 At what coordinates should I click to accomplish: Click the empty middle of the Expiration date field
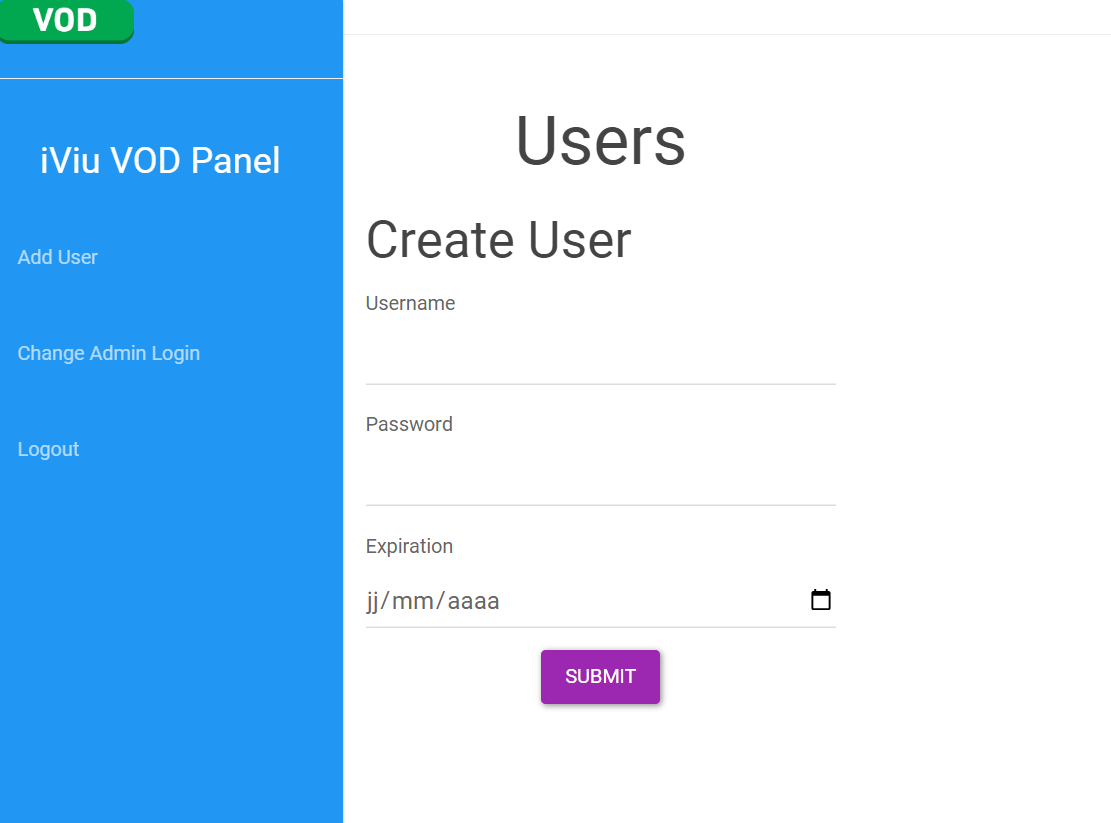tap(650, 601)
